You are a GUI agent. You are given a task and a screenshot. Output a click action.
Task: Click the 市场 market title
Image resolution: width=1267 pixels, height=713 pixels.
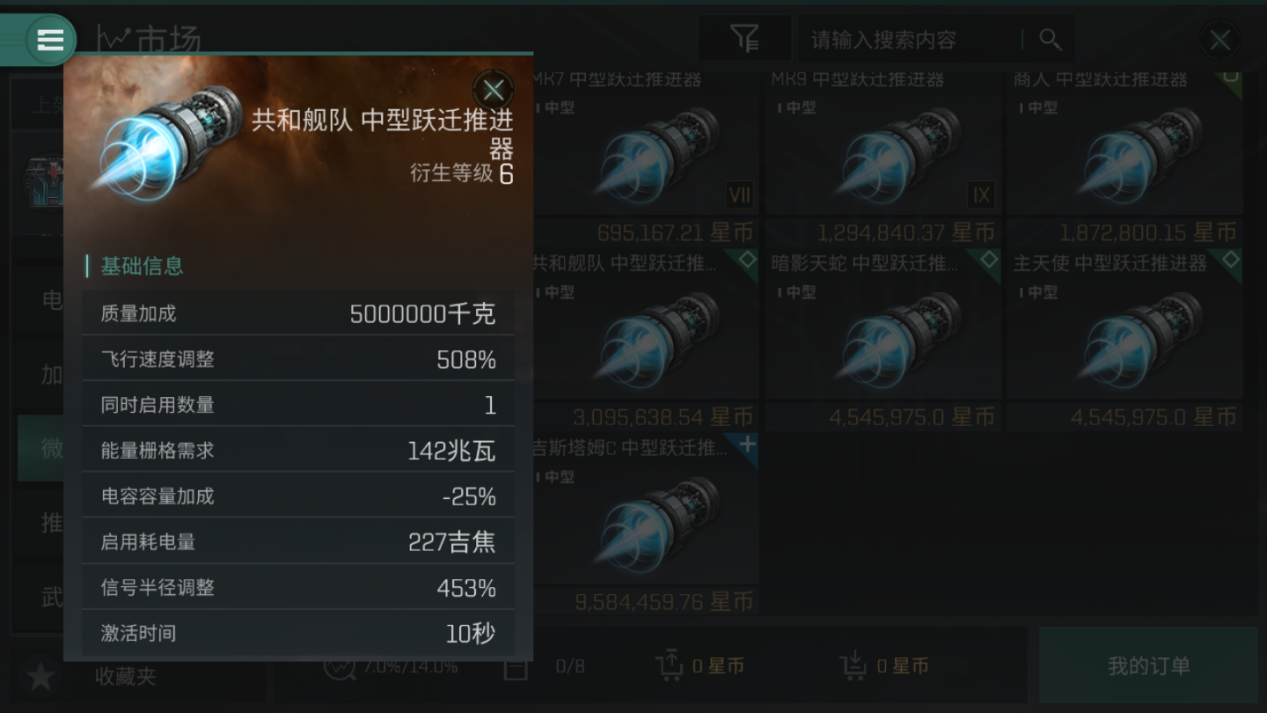(x=167, y=40)
